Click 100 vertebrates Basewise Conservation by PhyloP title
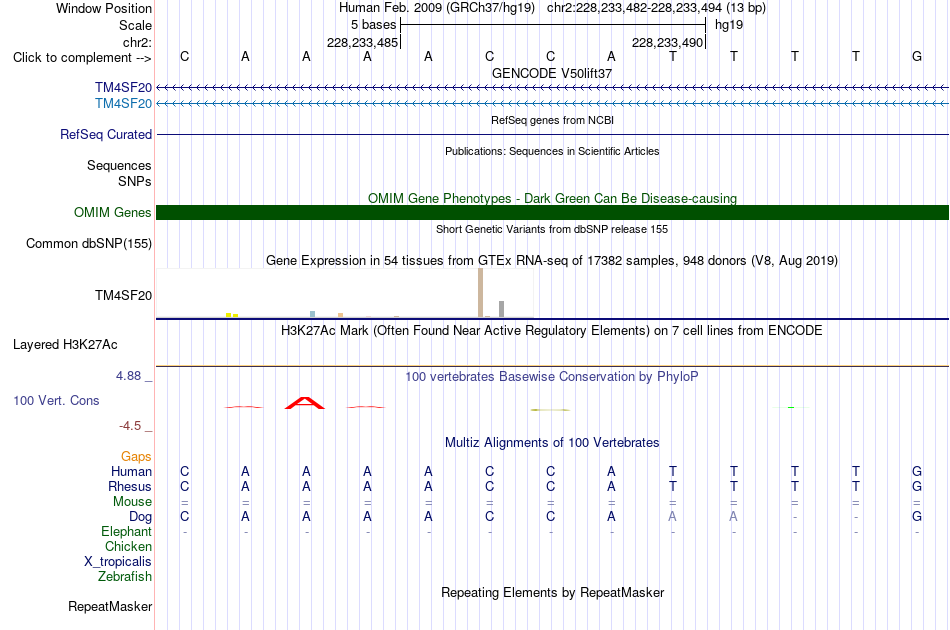This screenshot has height=630, width=950. click(x=552, y=377)
